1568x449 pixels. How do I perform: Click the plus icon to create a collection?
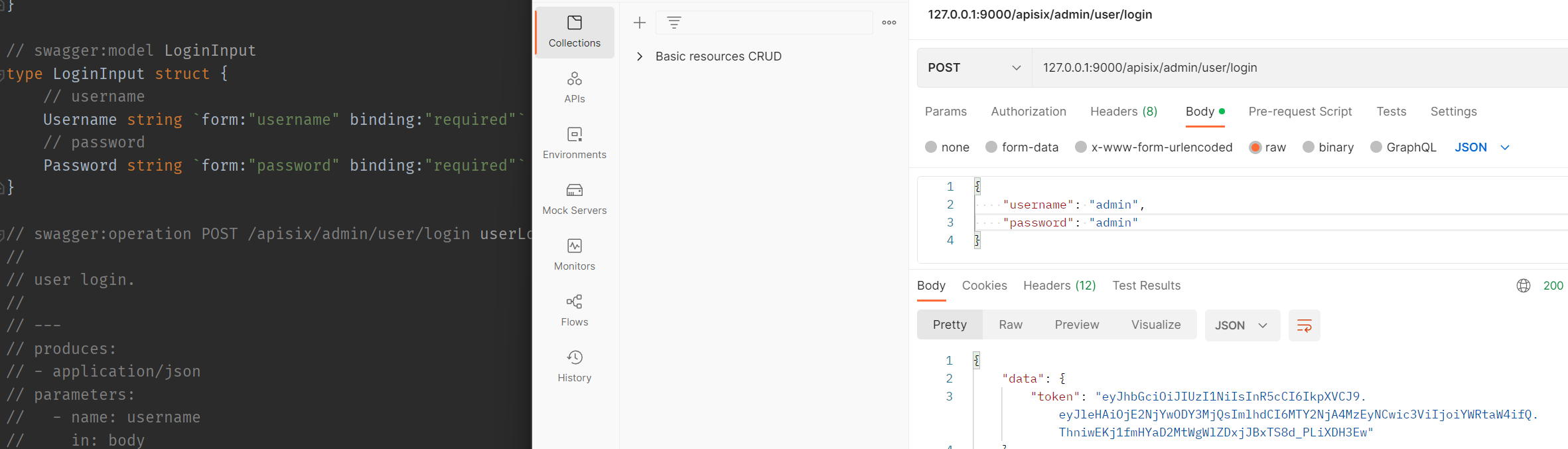(x=640, y=23)
